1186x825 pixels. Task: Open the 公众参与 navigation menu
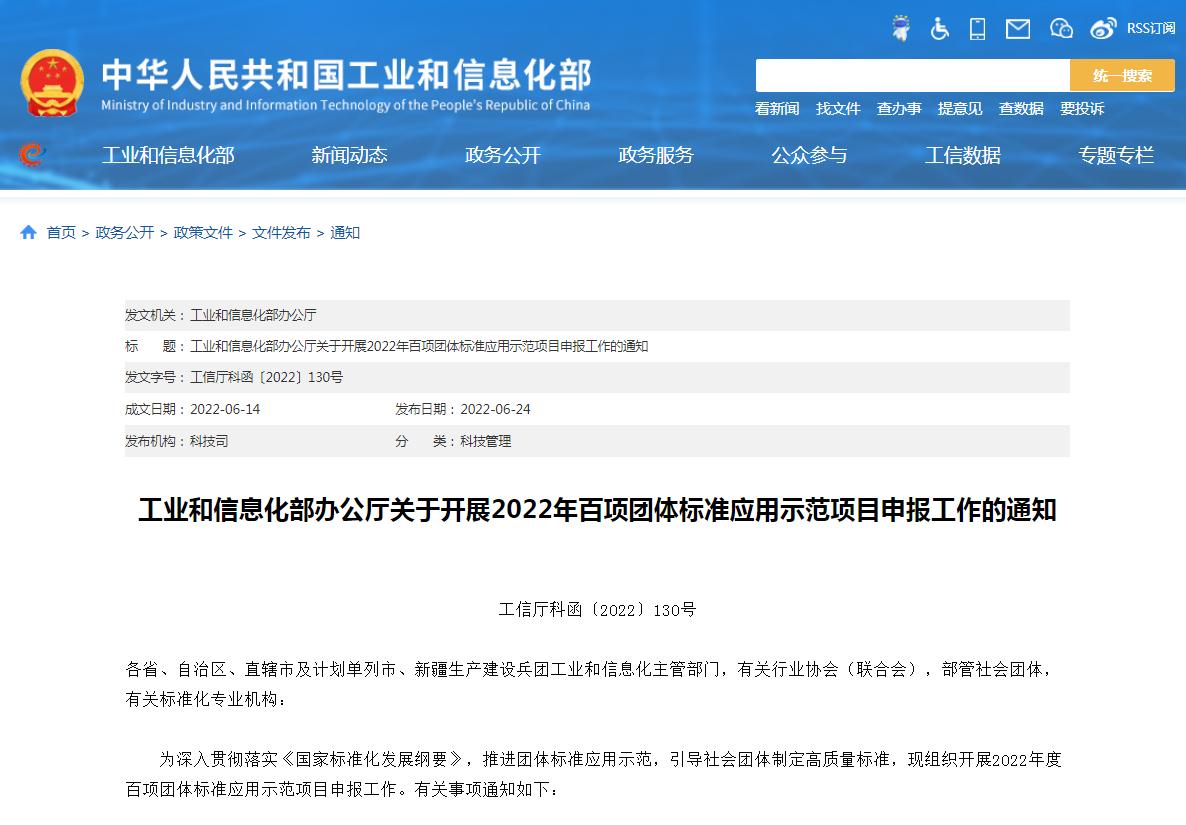(809, 155)
